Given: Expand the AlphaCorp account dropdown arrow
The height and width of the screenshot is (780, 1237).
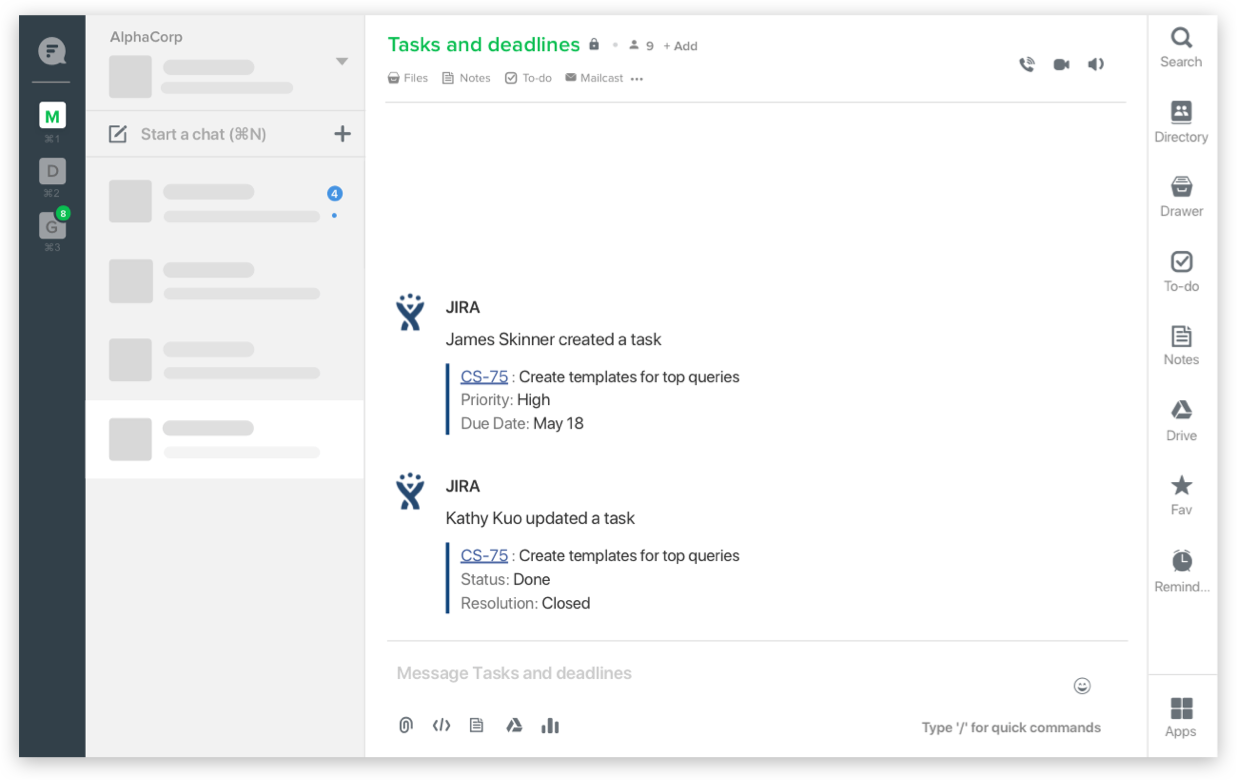Looking at the screenshot, I should point(342,62).
